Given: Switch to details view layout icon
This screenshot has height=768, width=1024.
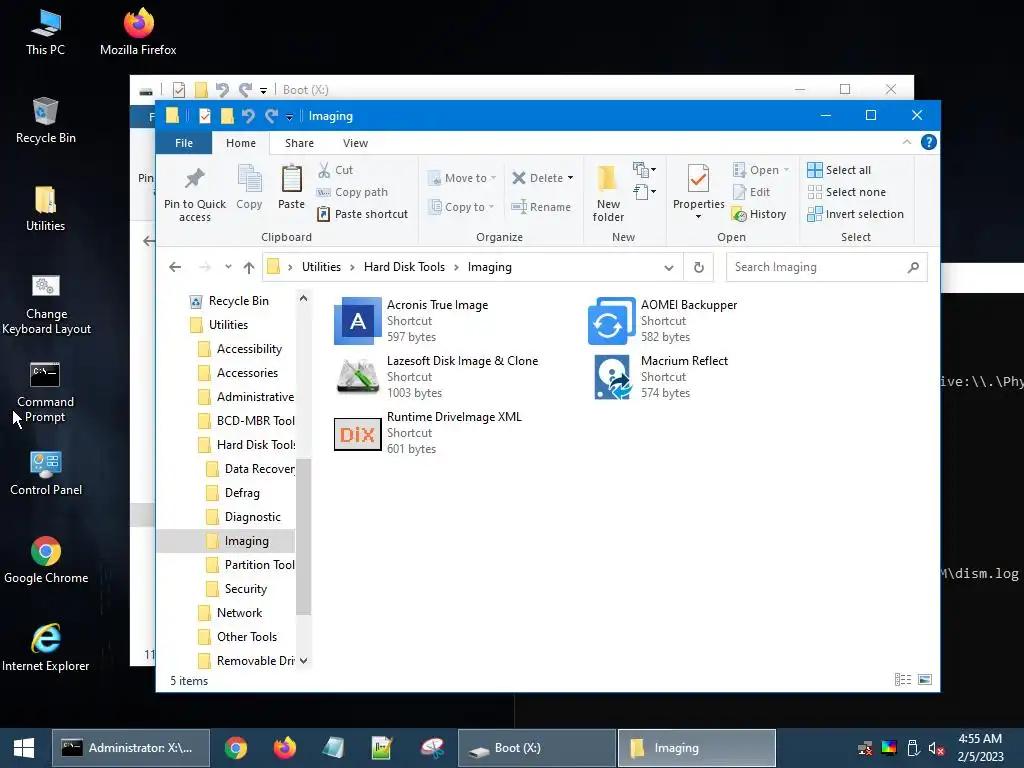Looking at the screenshot, I should pos(903,680).
